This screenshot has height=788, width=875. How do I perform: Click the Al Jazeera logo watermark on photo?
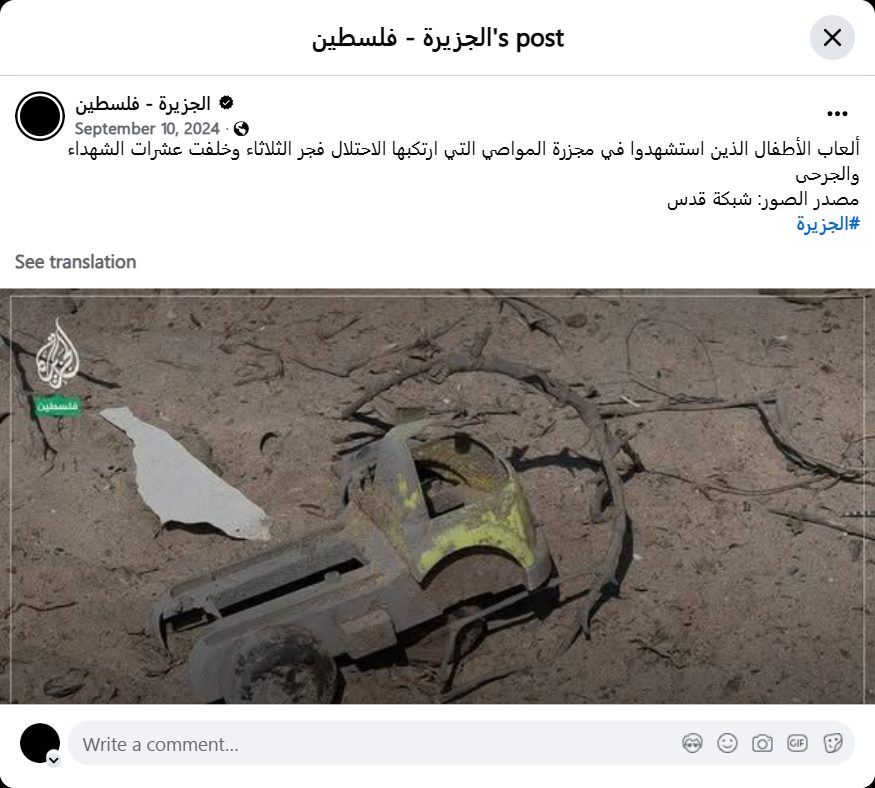coord(57,354)
